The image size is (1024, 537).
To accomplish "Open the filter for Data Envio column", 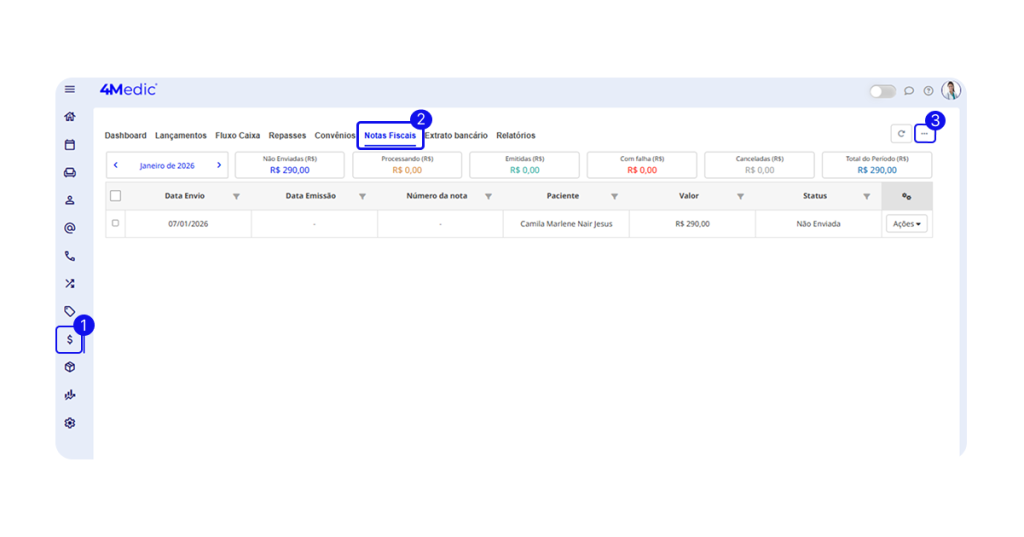I will click(236, 196).
